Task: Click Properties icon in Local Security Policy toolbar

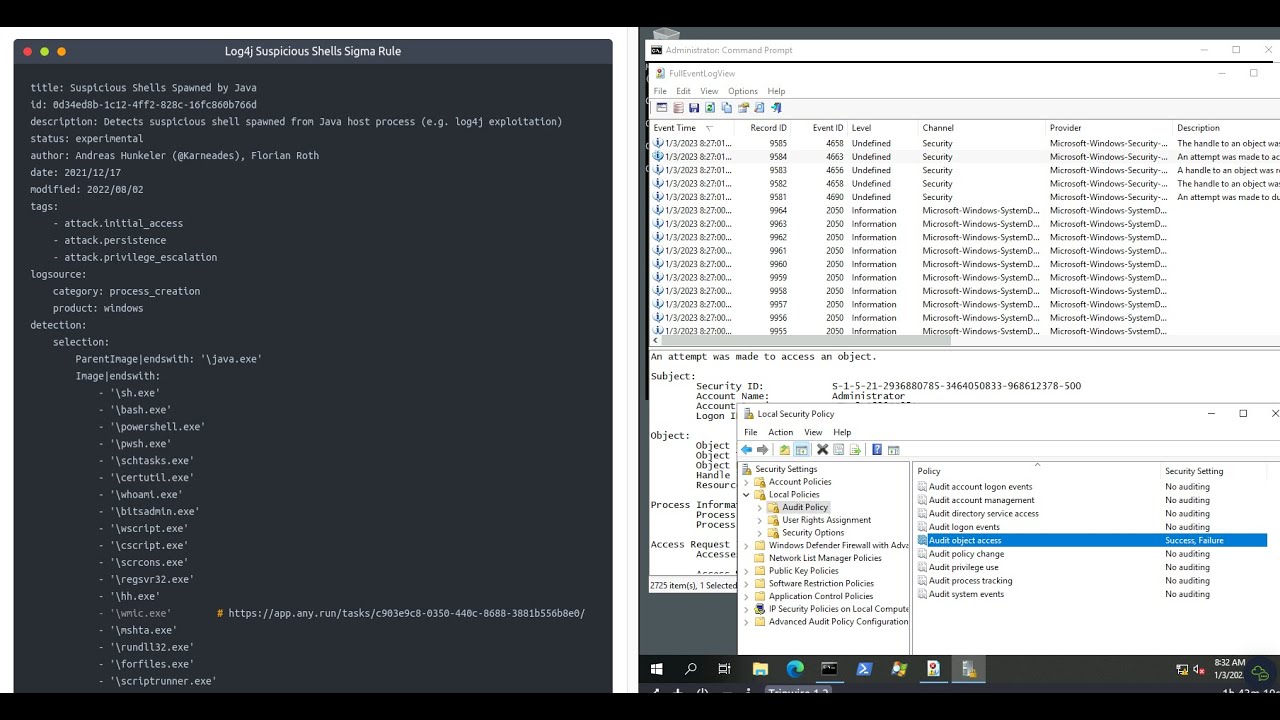Action: point(839,450)
